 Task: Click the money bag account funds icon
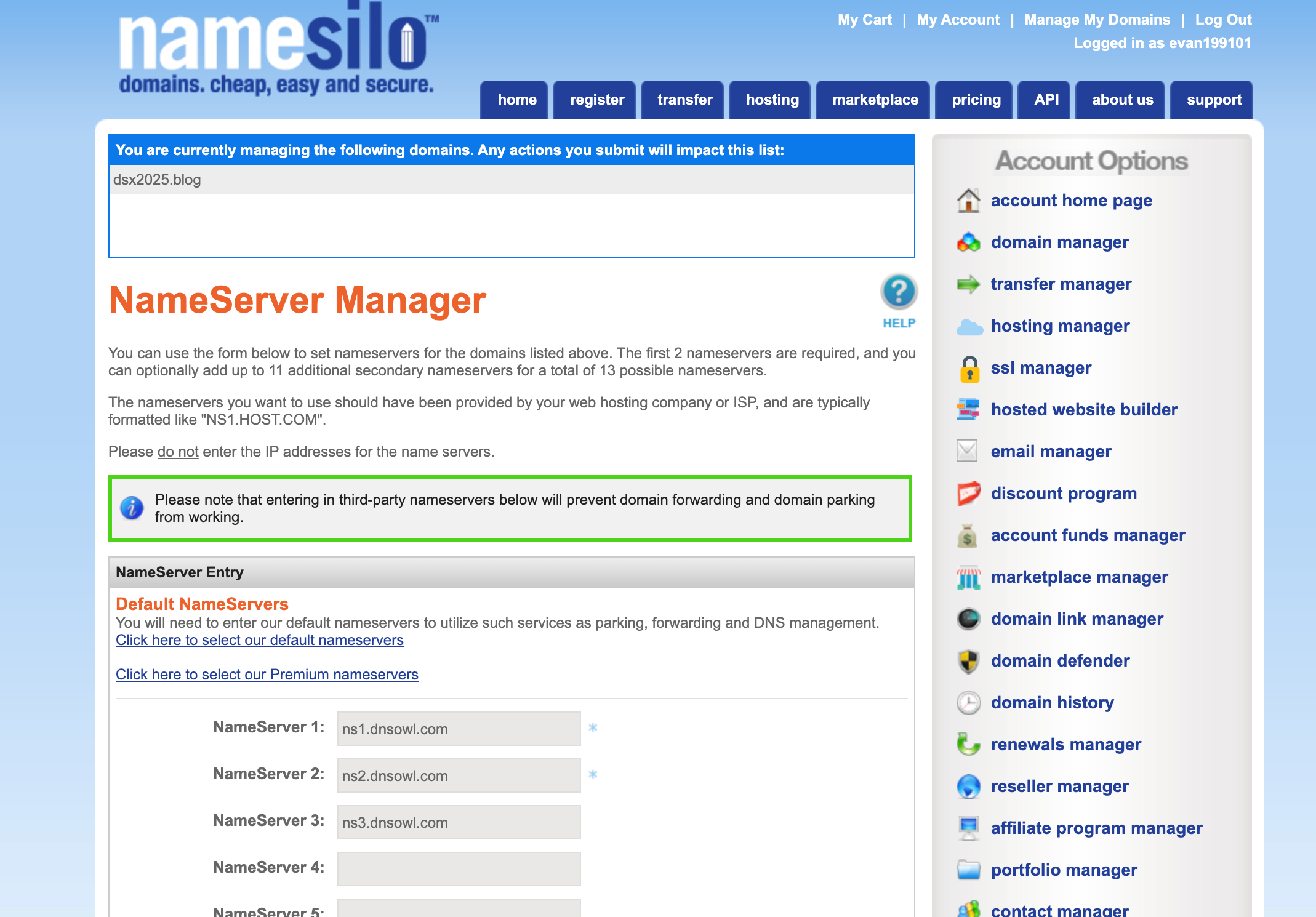pyautogui.click(x=967, y=535)
